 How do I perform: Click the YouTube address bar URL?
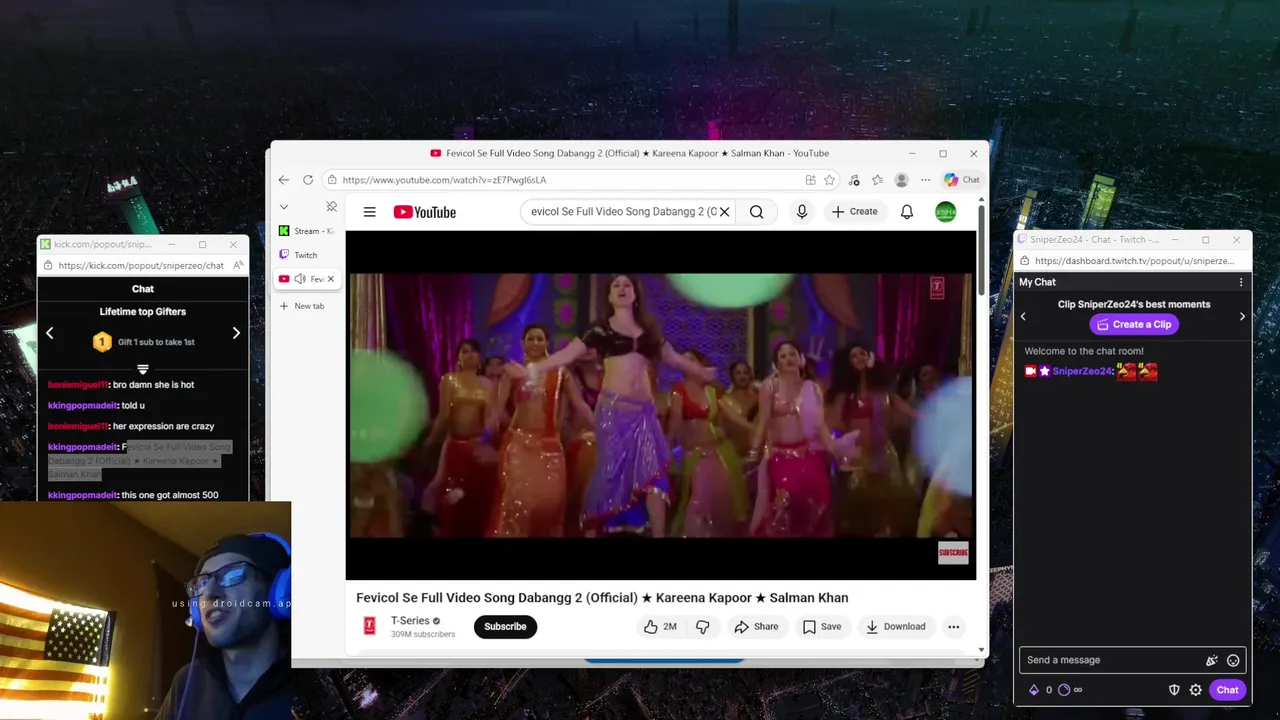click(x=444, y=180)
